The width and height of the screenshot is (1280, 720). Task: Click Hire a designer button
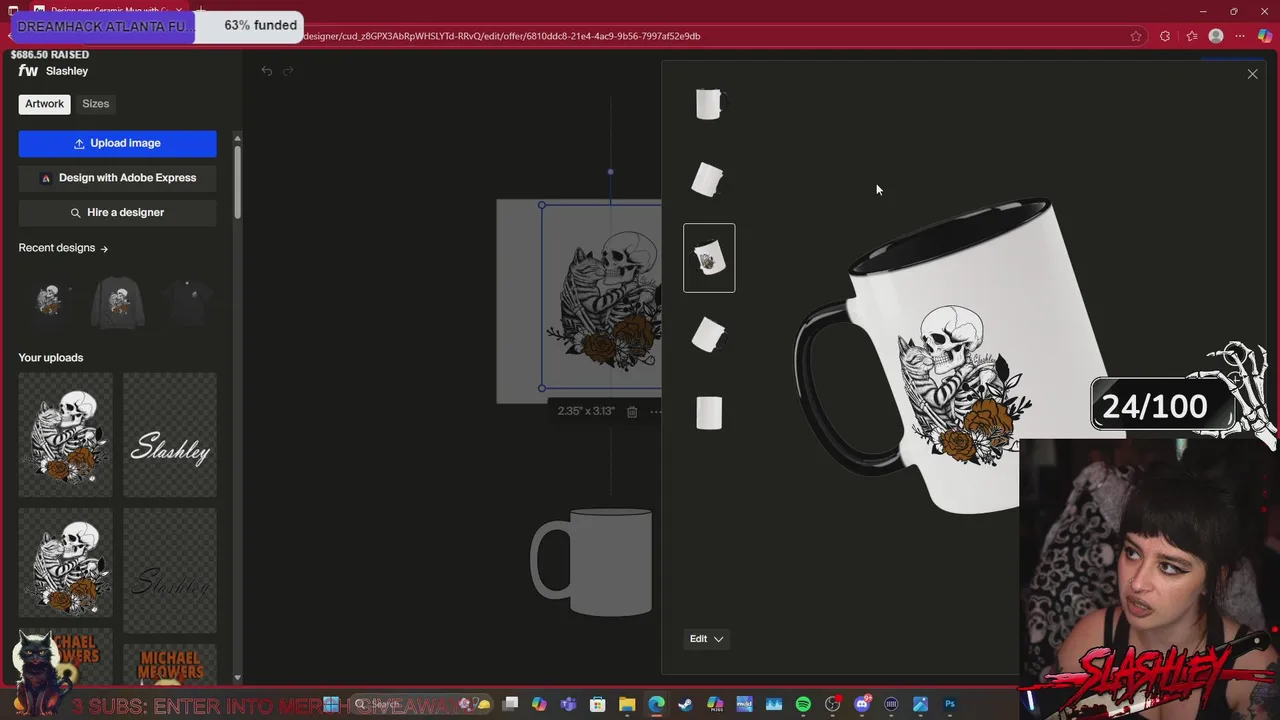point(117,212)
